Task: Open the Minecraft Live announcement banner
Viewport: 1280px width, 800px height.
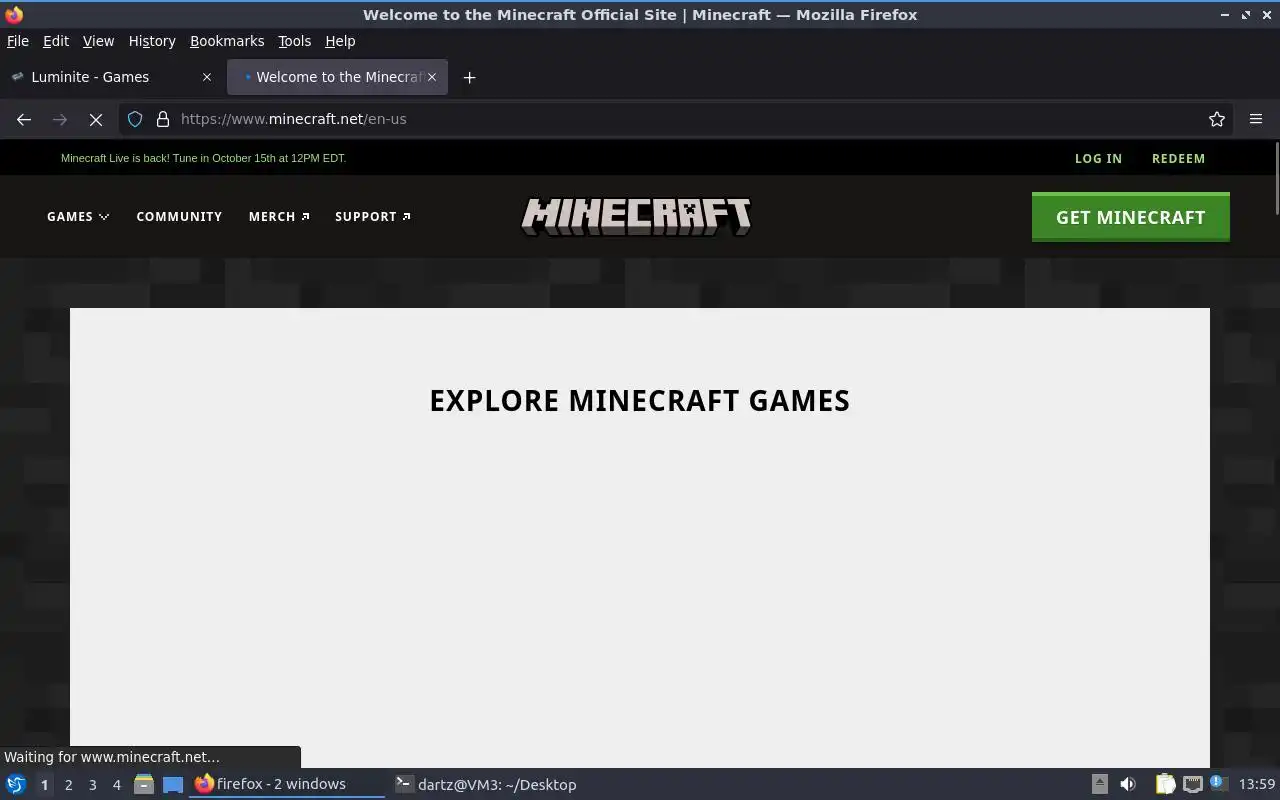Action: coord(203,158)
